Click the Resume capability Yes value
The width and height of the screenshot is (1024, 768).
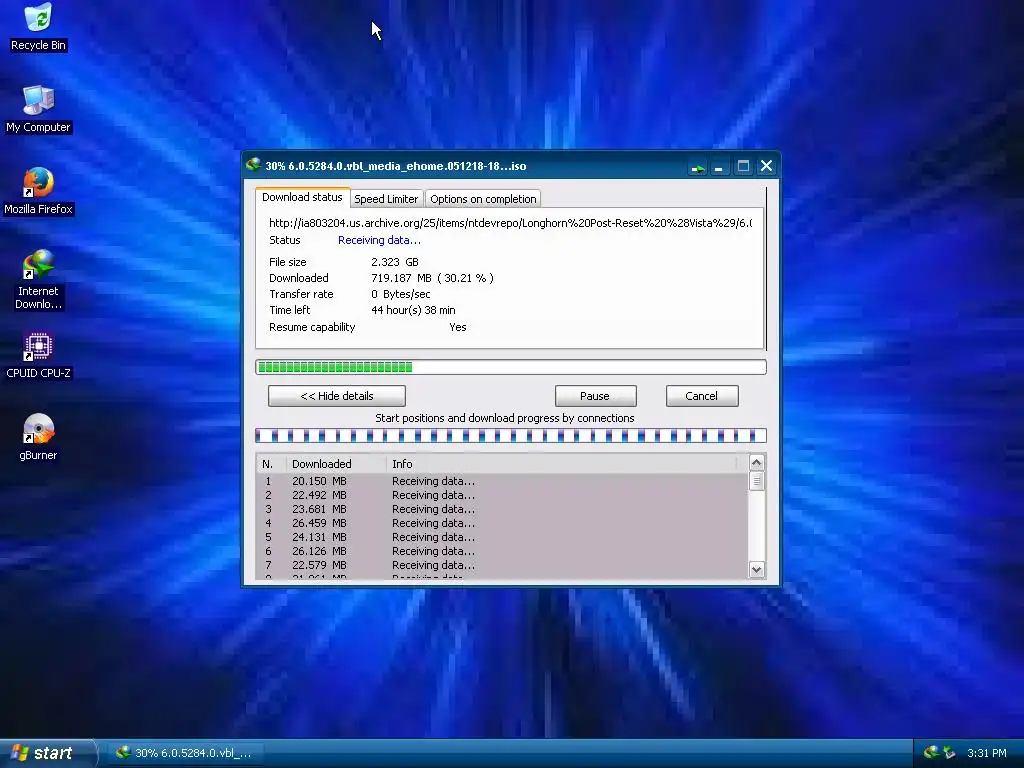[458, 327]
